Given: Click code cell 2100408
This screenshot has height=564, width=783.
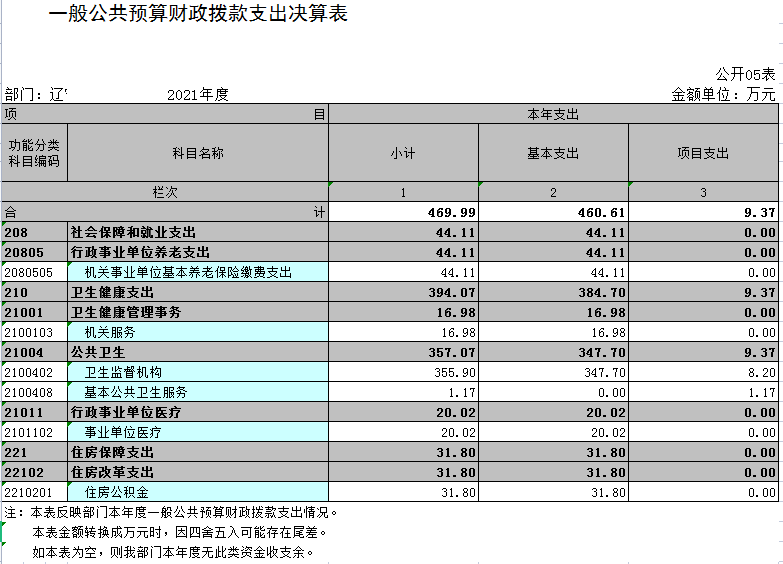Looking at the screenshot, I should (34, 392).
